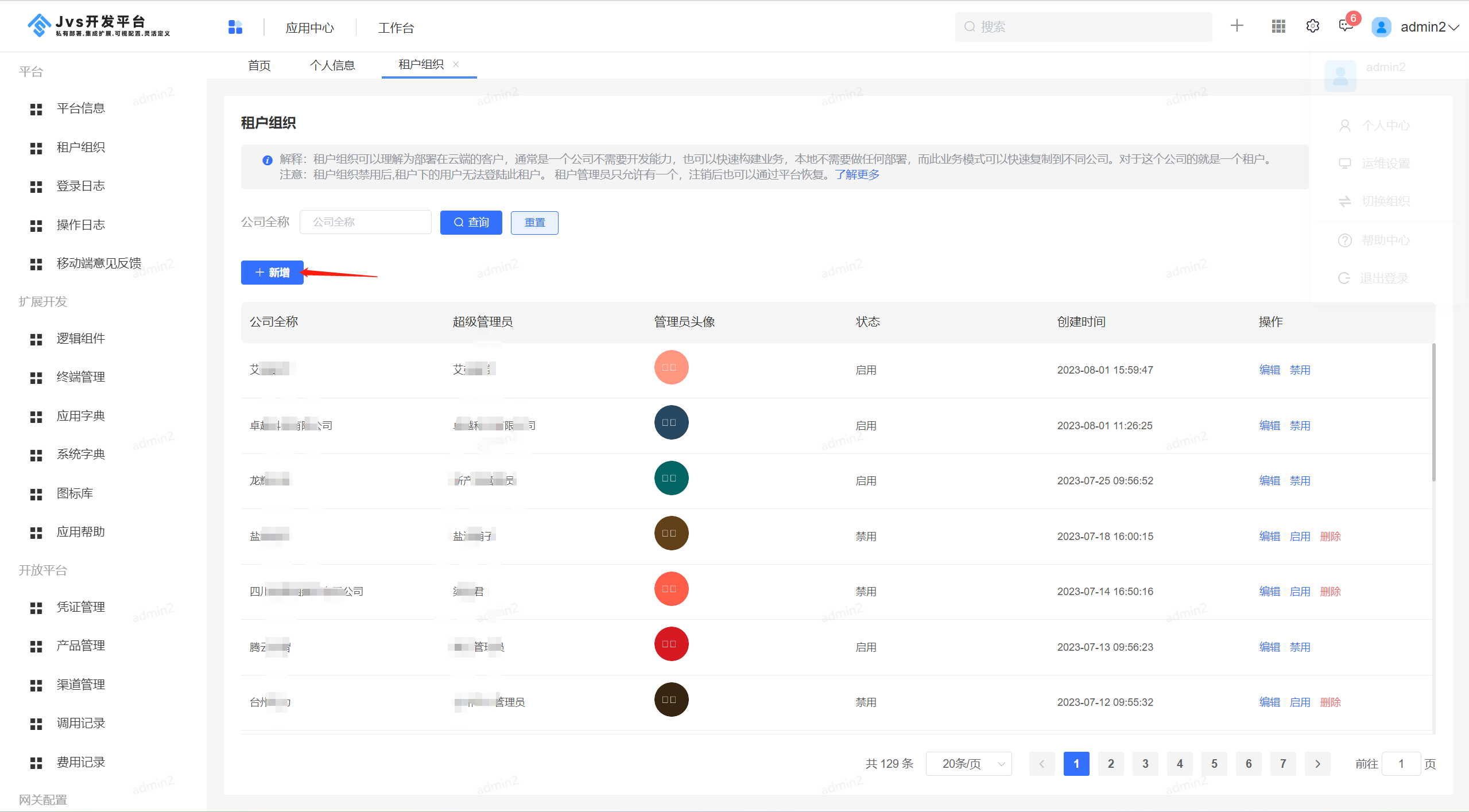This screenshot has width=1469, height=812.
Task: Choose 退出登录 in the user menu
Action: [1373, 278]
